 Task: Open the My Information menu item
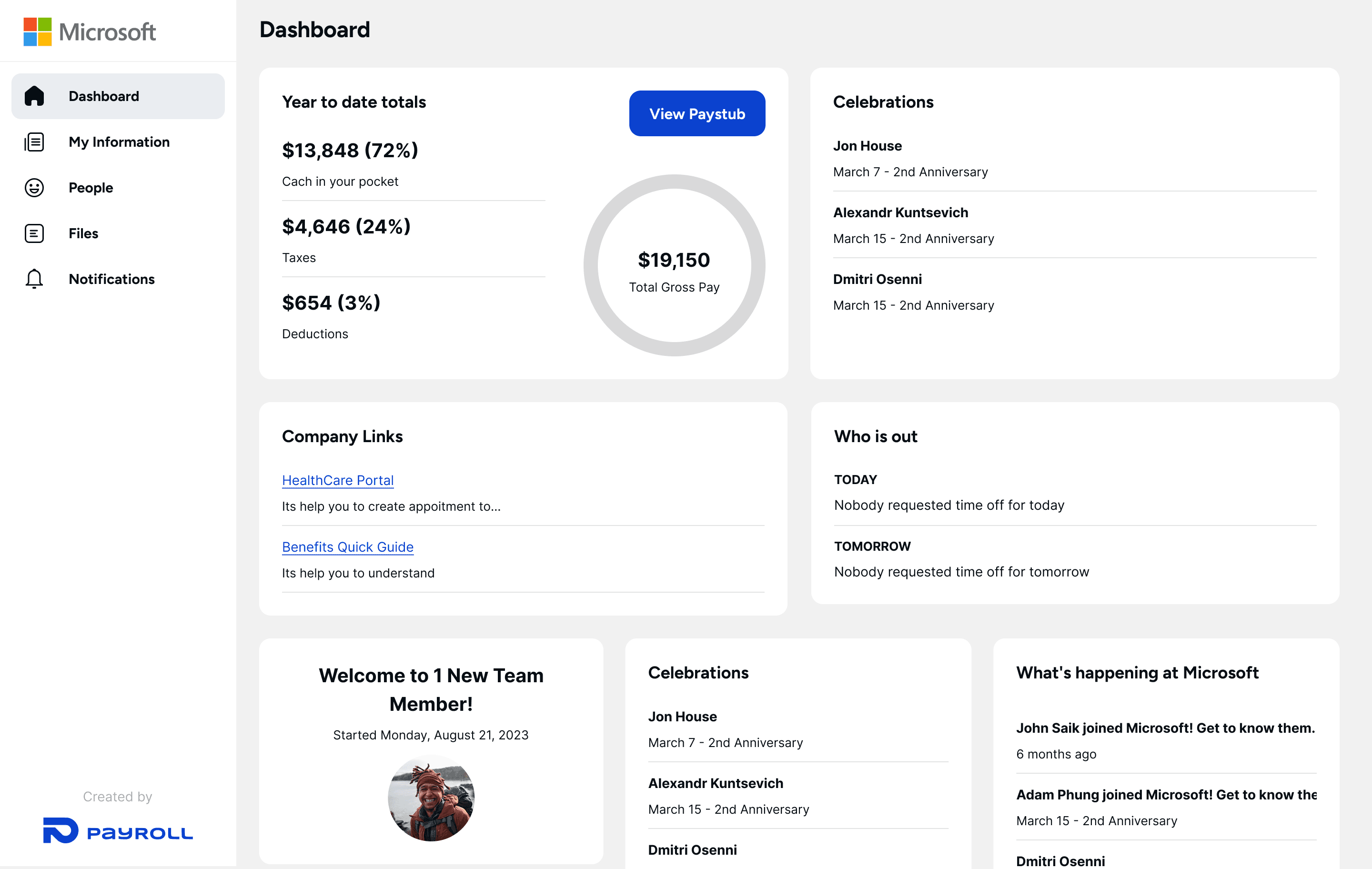coord(119,142)
